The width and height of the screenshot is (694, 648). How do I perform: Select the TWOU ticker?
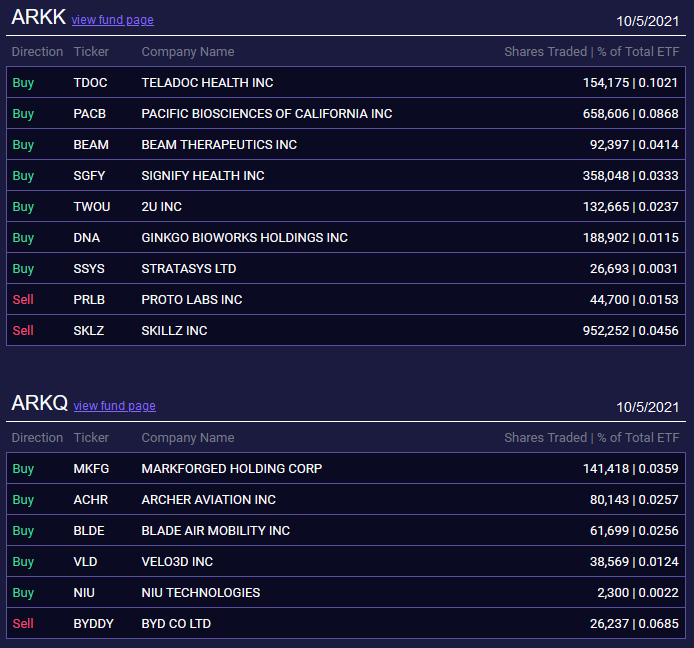[92, 207]
